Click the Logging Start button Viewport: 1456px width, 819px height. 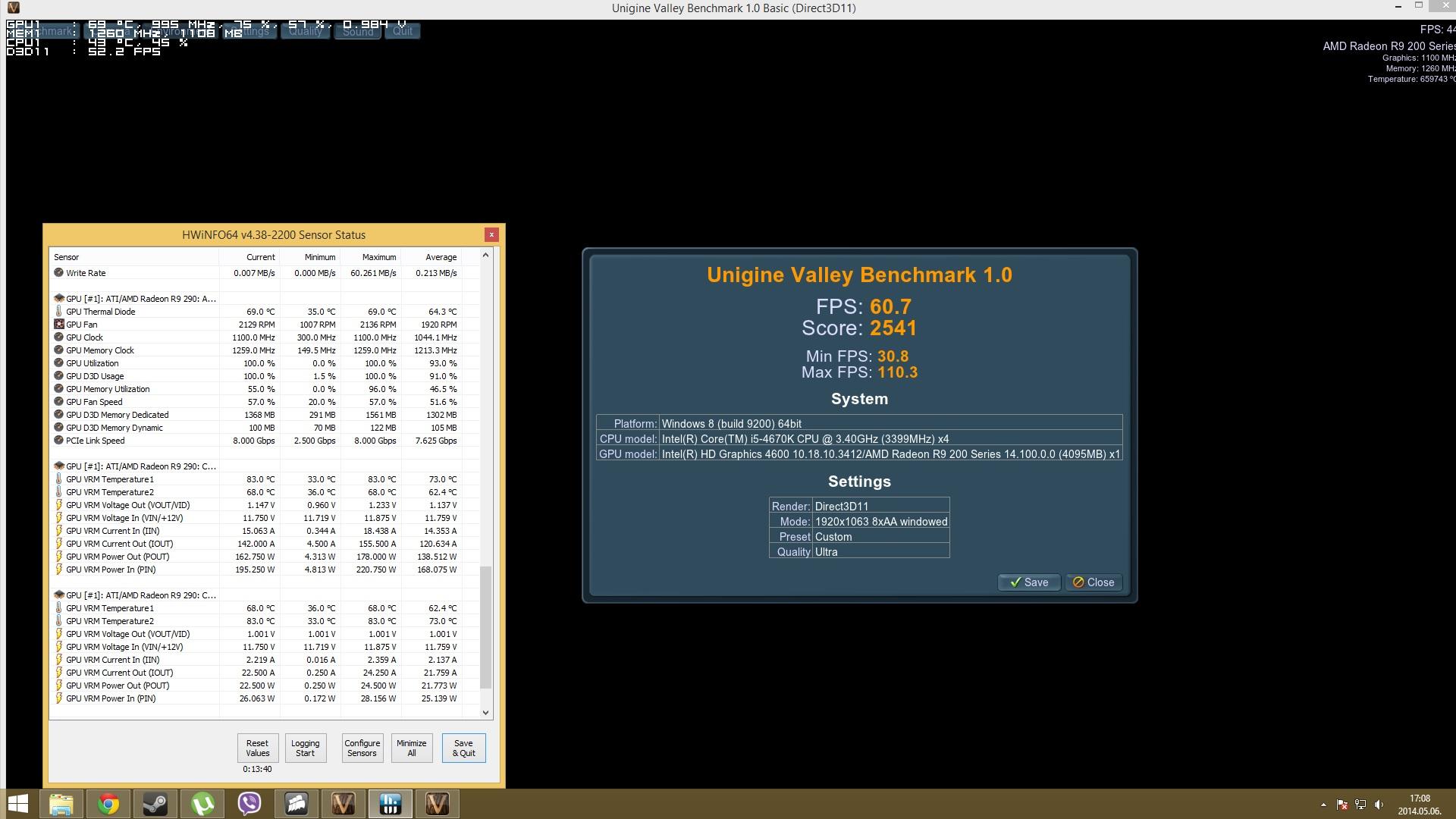(x=306, y=748)
